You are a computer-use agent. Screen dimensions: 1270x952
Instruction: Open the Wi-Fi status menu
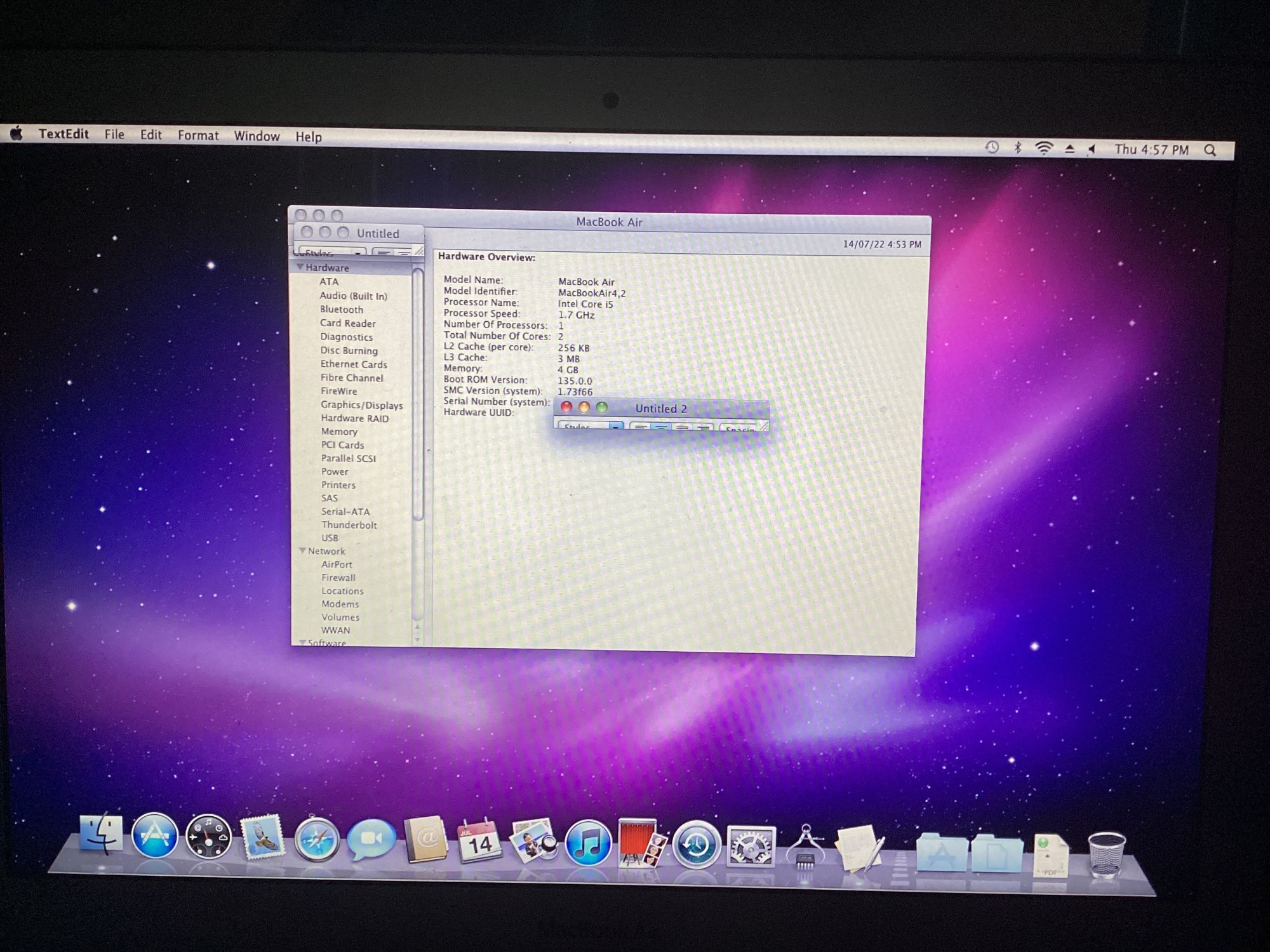point(1043,149)
